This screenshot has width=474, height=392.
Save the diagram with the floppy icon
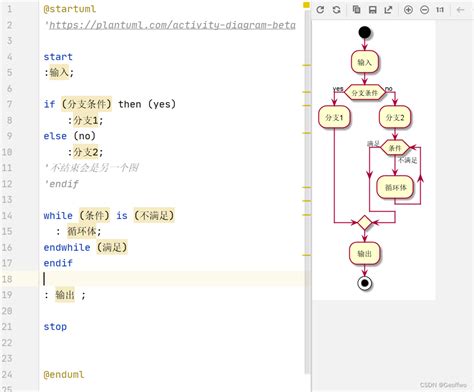[x=372, y=10]
